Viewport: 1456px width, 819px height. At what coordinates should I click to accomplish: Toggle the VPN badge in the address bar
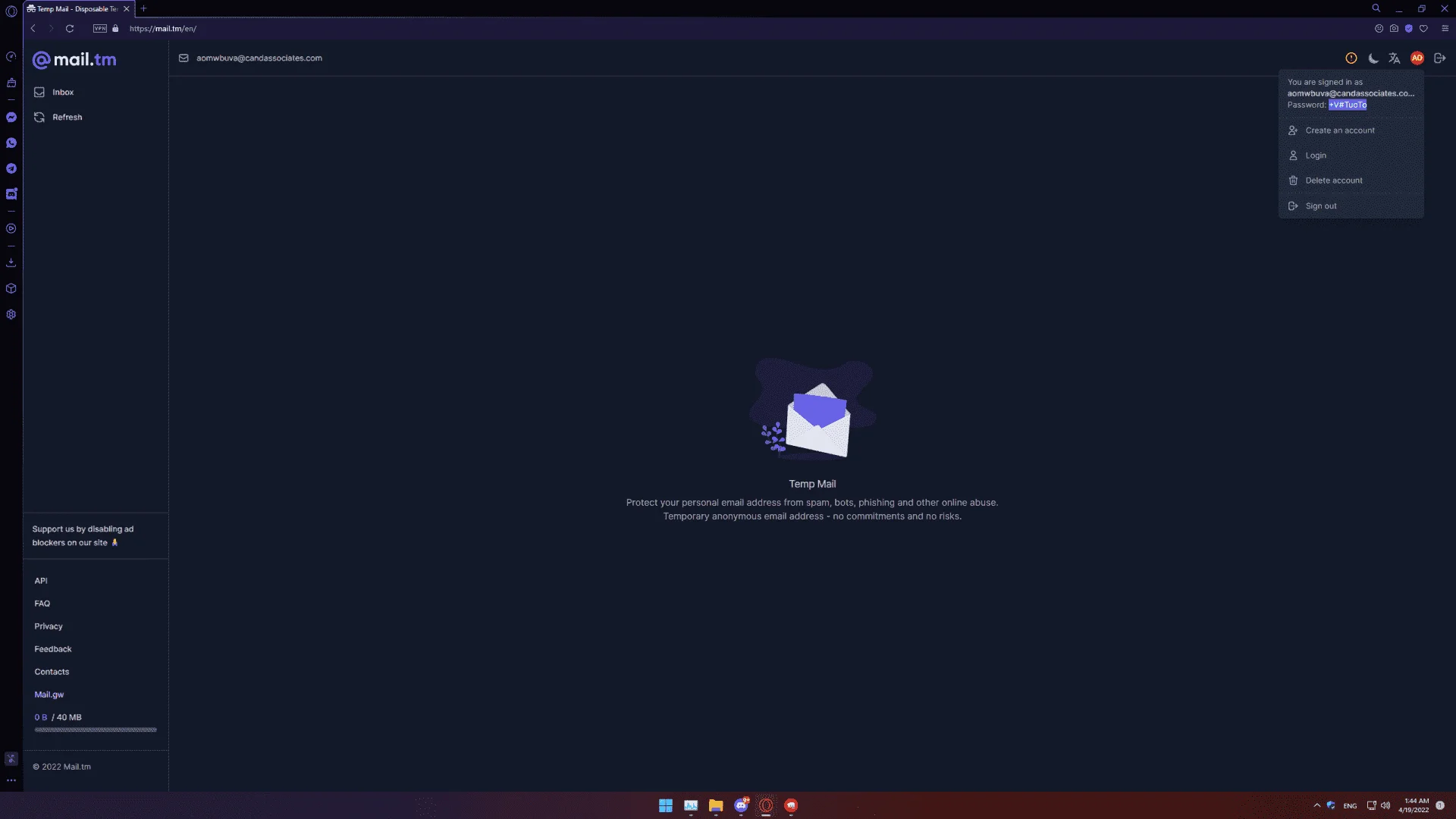tap(100, 29)
